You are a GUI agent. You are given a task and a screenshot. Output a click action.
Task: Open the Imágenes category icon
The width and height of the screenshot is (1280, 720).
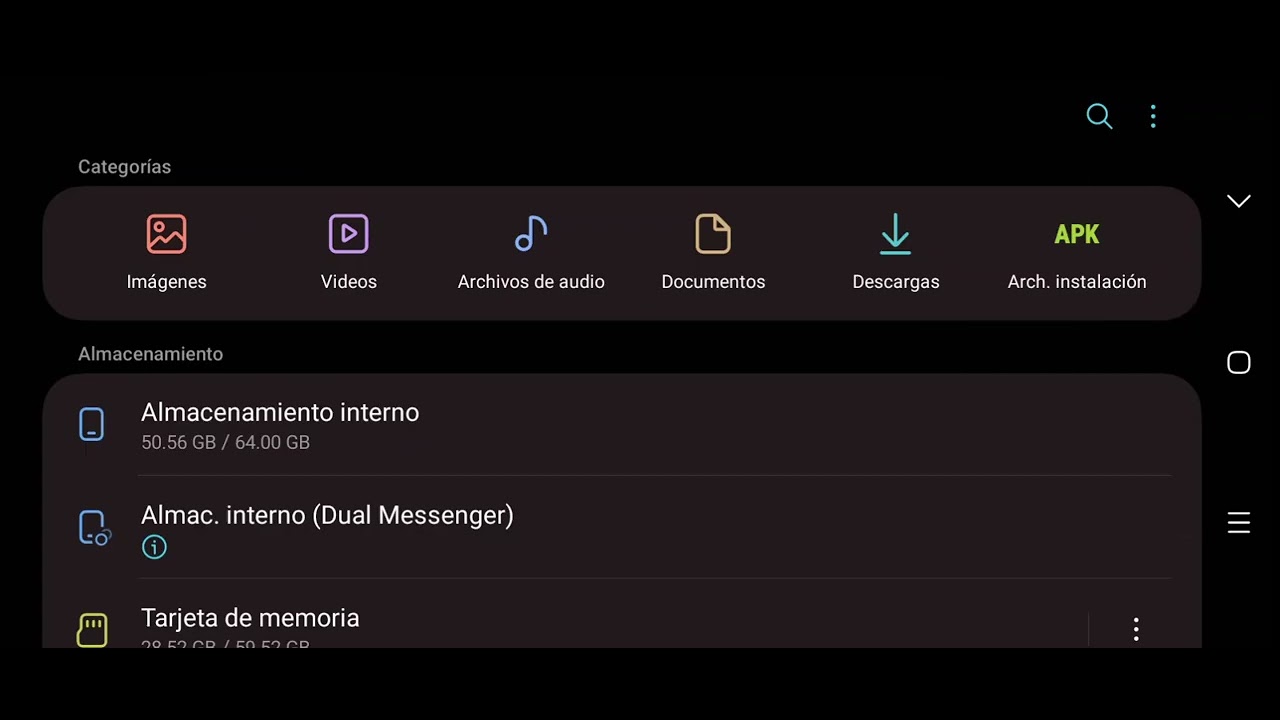[166, 234]
